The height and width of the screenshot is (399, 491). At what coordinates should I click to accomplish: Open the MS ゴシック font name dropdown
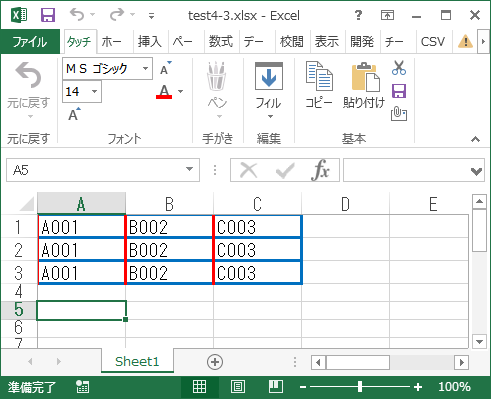click(x=145, y=69)
